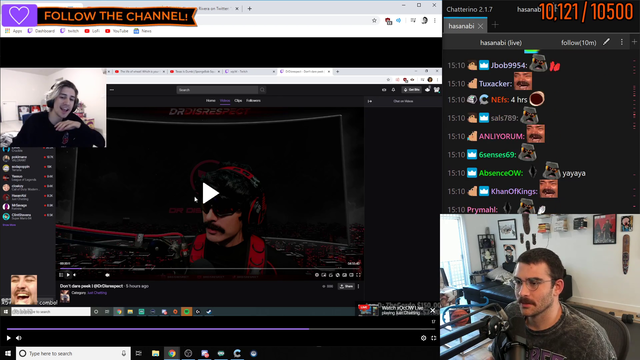Click username NEfs in chat
Viewport: 640px width, 360px height.
coord(499,100)
